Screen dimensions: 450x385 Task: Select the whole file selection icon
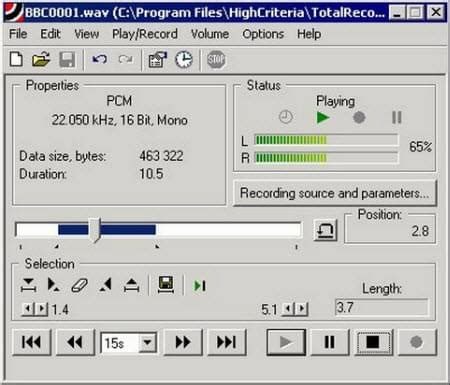[28, 285]
